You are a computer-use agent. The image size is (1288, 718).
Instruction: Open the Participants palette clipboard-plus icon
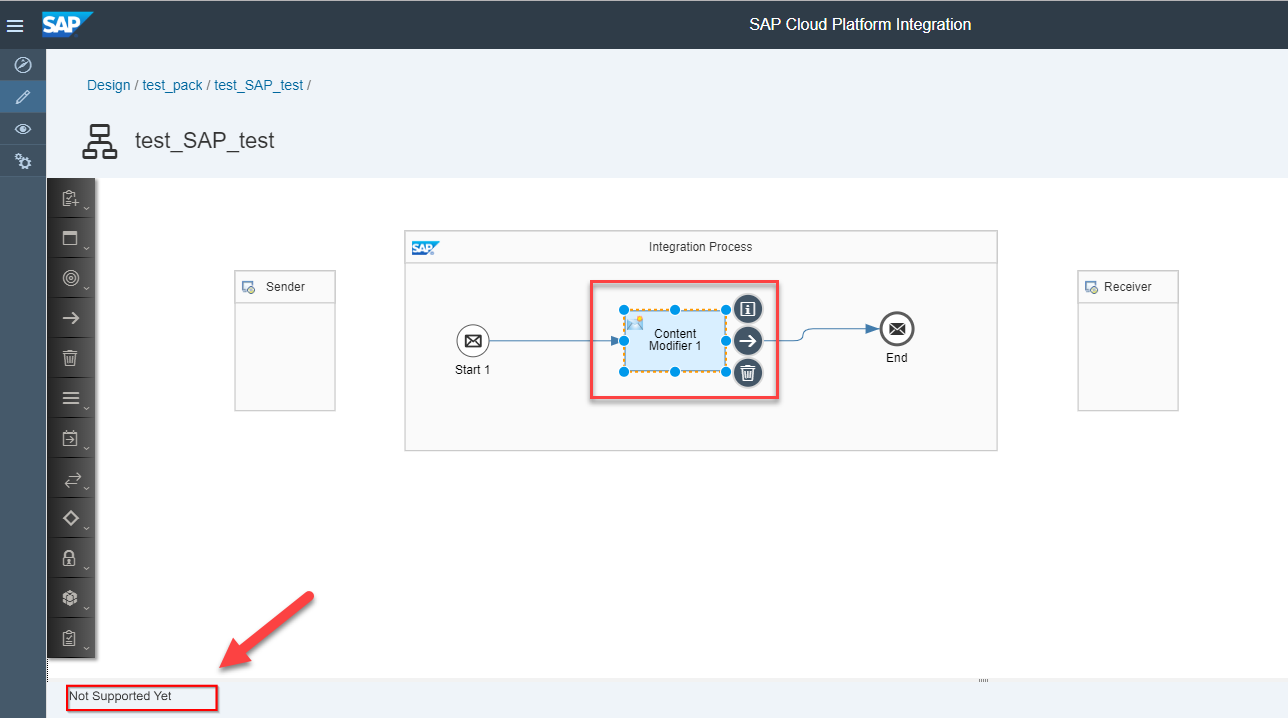[x=71, y=199]
